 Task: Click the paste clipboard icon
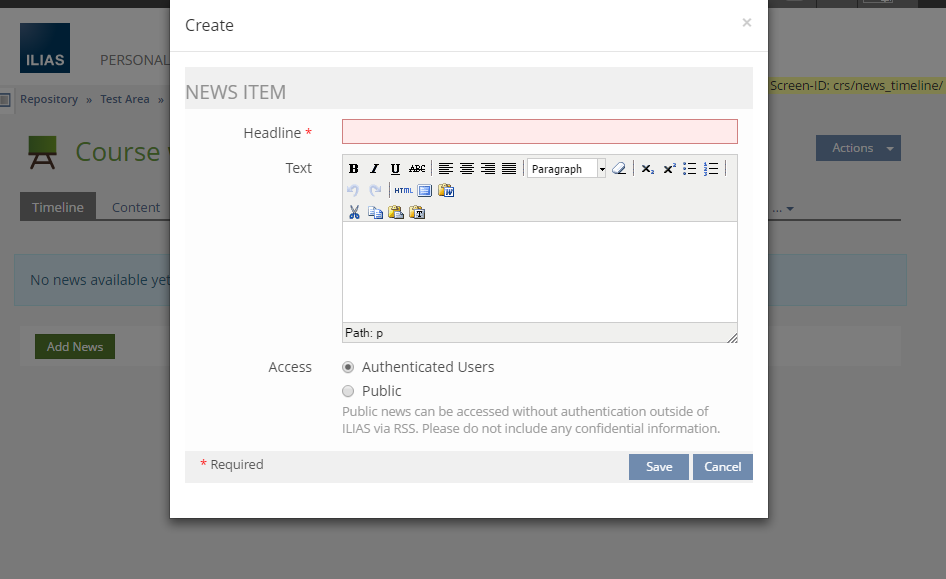point(396,212)
